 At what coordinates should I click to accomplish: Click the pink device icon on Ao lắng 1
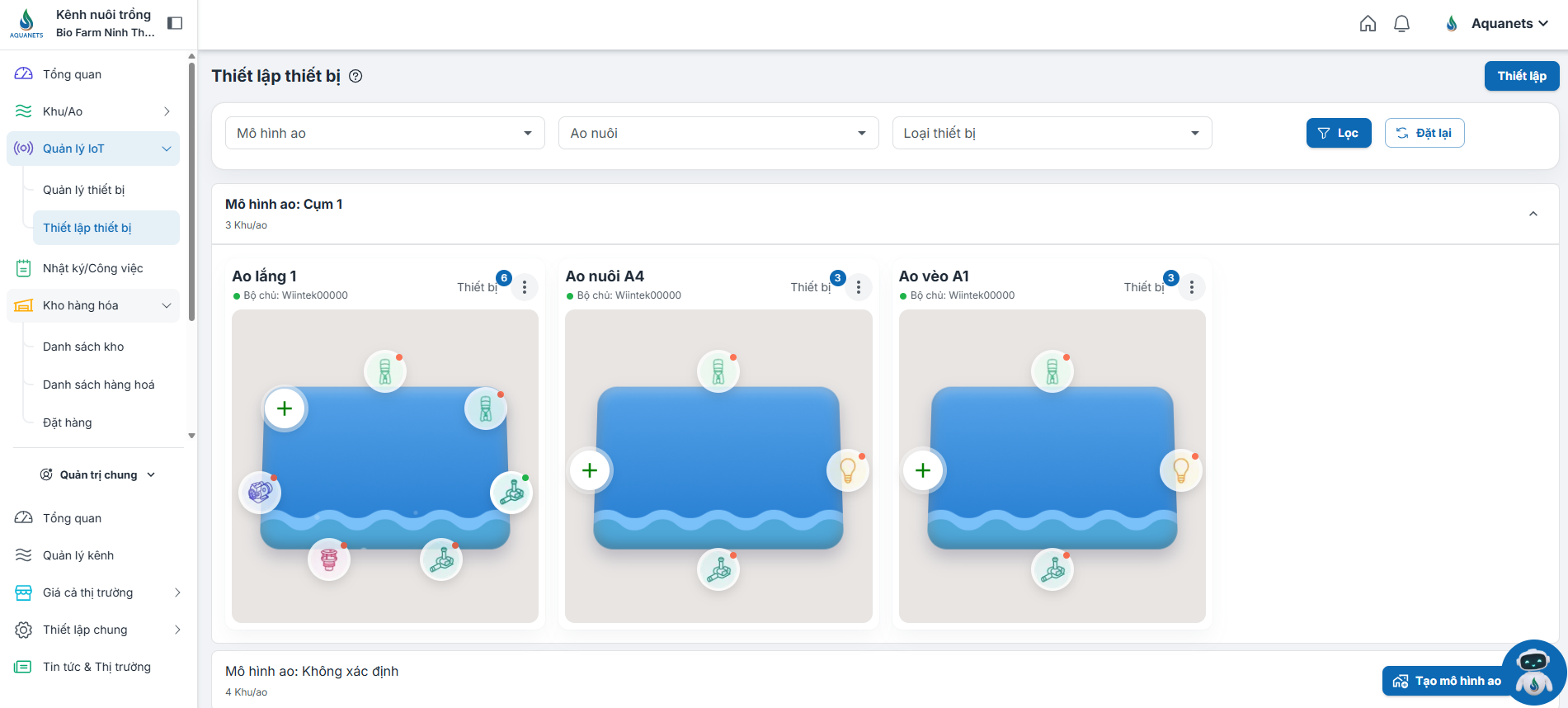click(329, 559)
